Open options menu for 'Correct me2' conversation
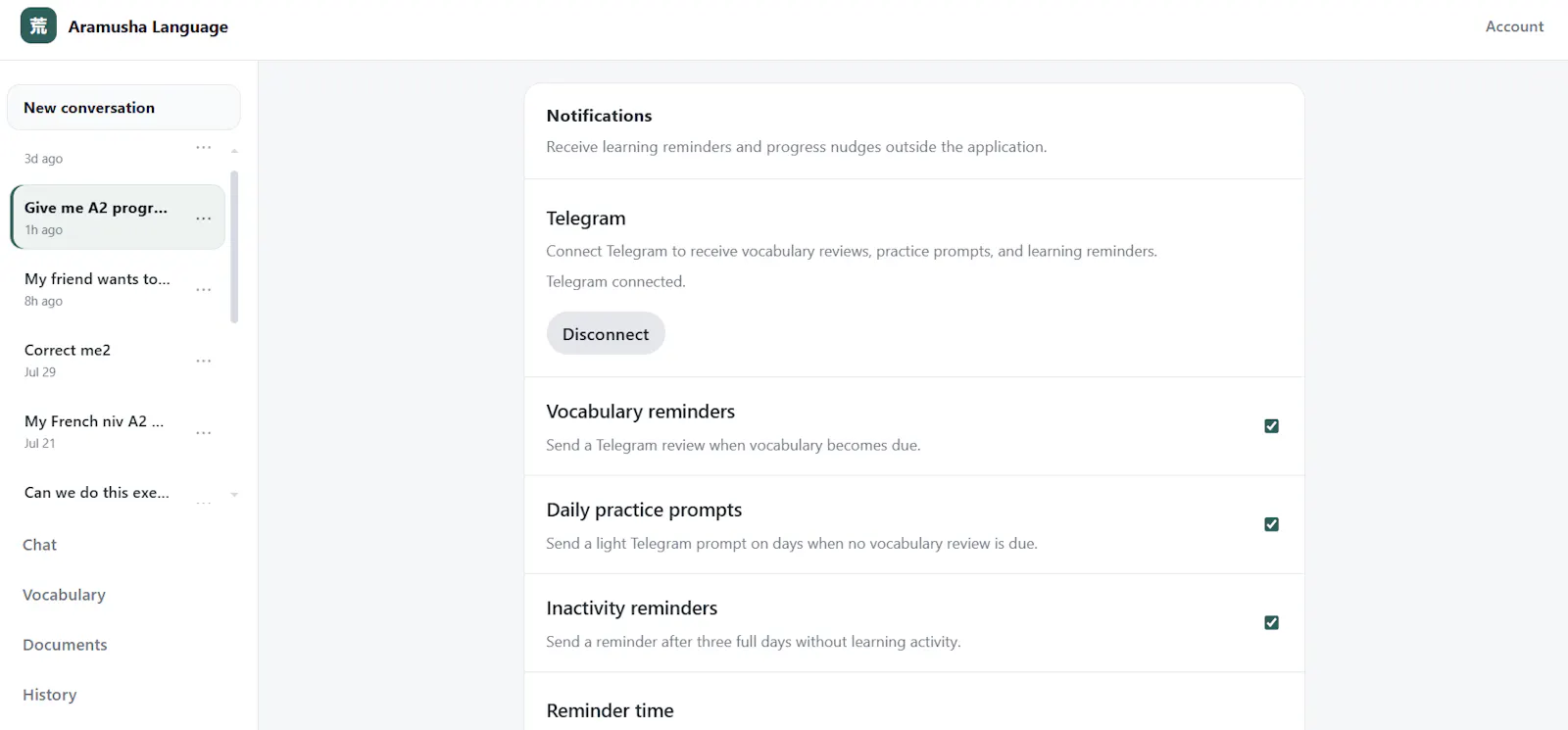Viewport: 1568px width, 730px height. point(204,361)
